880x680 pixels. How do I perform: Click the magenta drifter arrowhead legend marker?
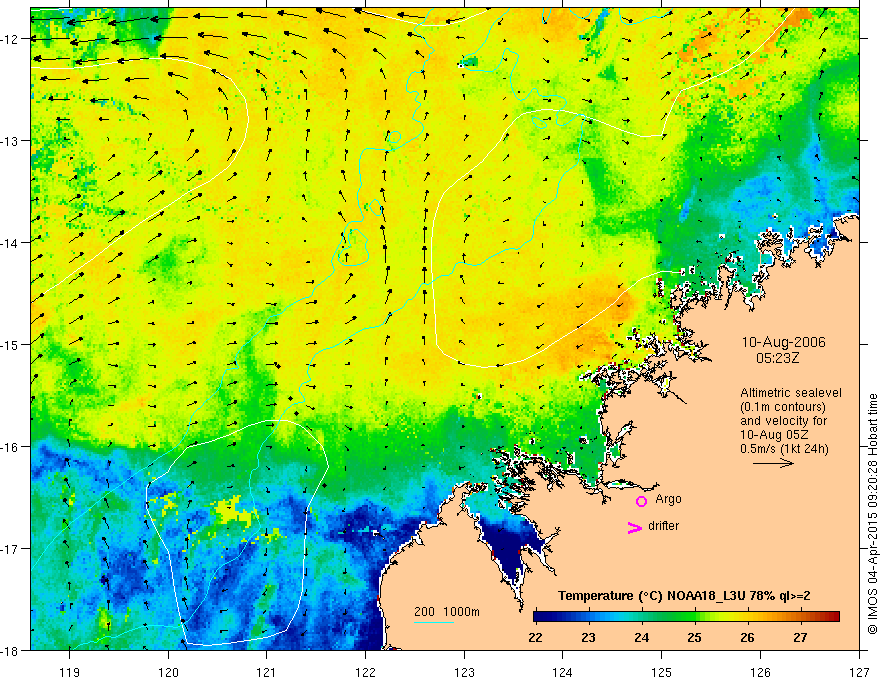coord(635,528)
